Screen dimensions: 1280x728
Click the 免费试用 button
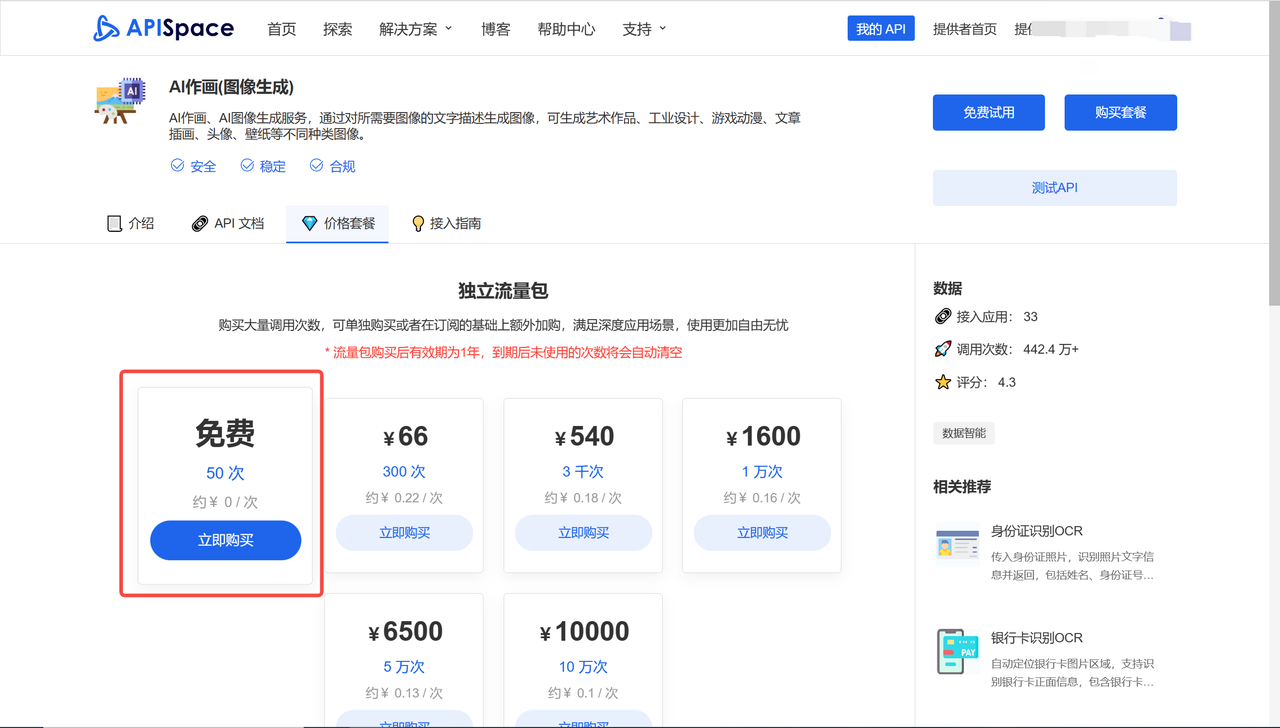988,112
